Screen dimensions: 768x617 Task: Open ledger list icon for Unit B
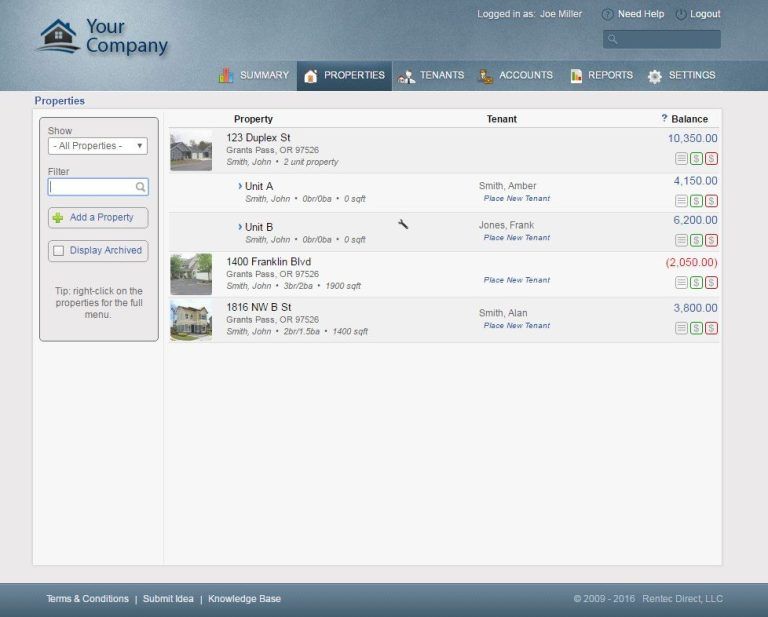pyautogui.click(x=681, y=240)
